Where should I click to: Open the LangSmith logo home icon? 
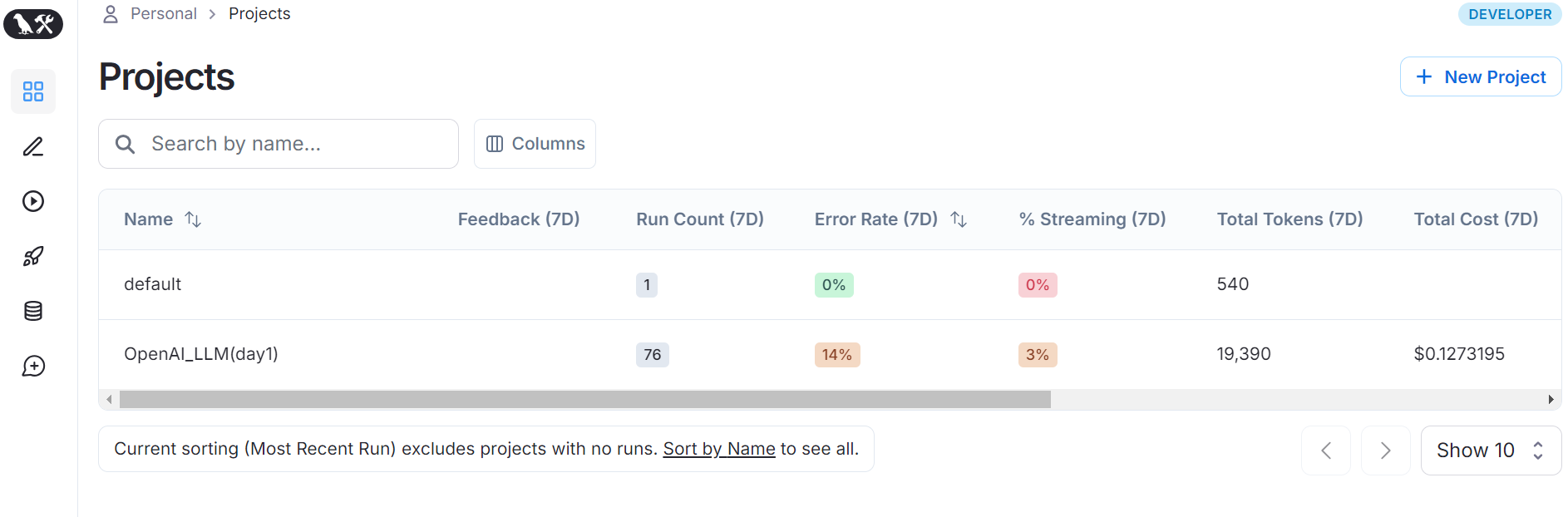(33, 23)
